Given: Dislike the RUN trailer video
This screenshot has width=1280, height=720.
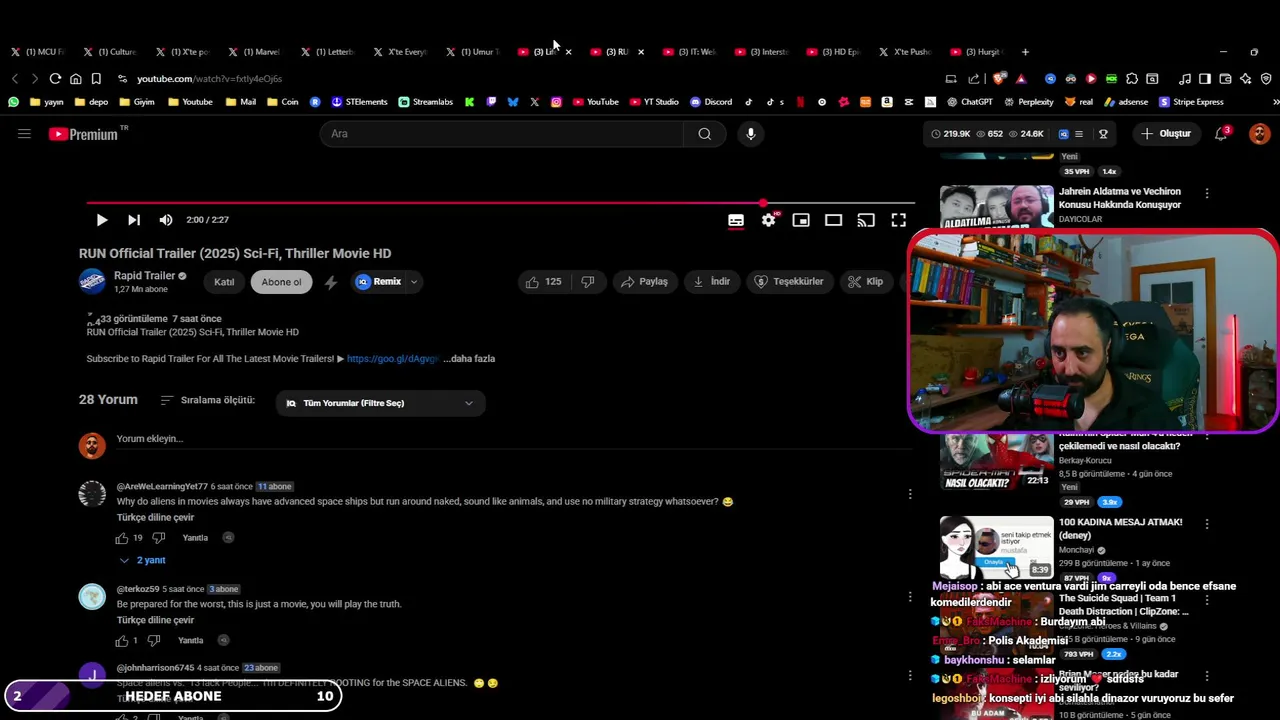Looking at the screenshot, I should click(x=588, y=282).
